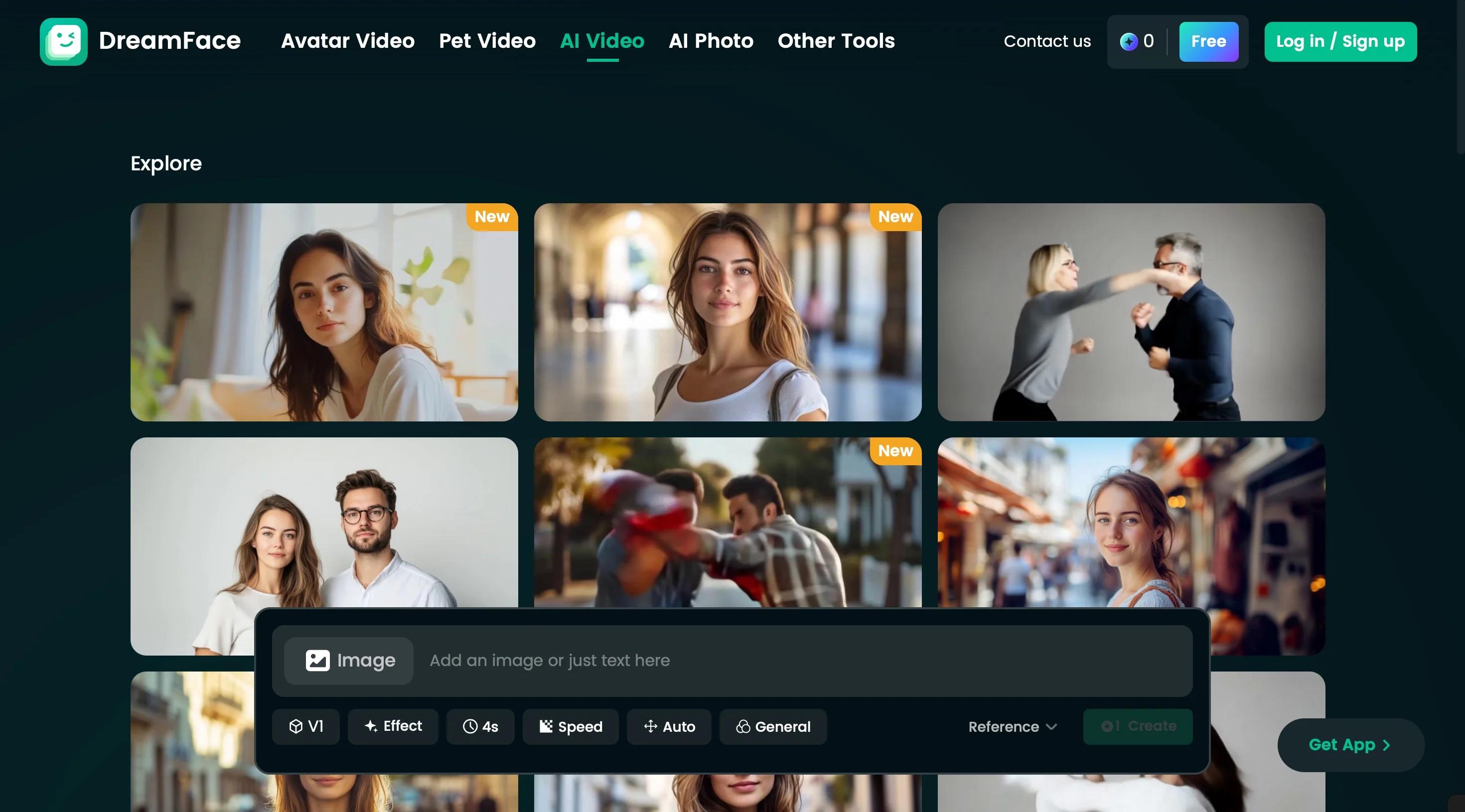Go to the AI Photo tab

click(711, 41)
